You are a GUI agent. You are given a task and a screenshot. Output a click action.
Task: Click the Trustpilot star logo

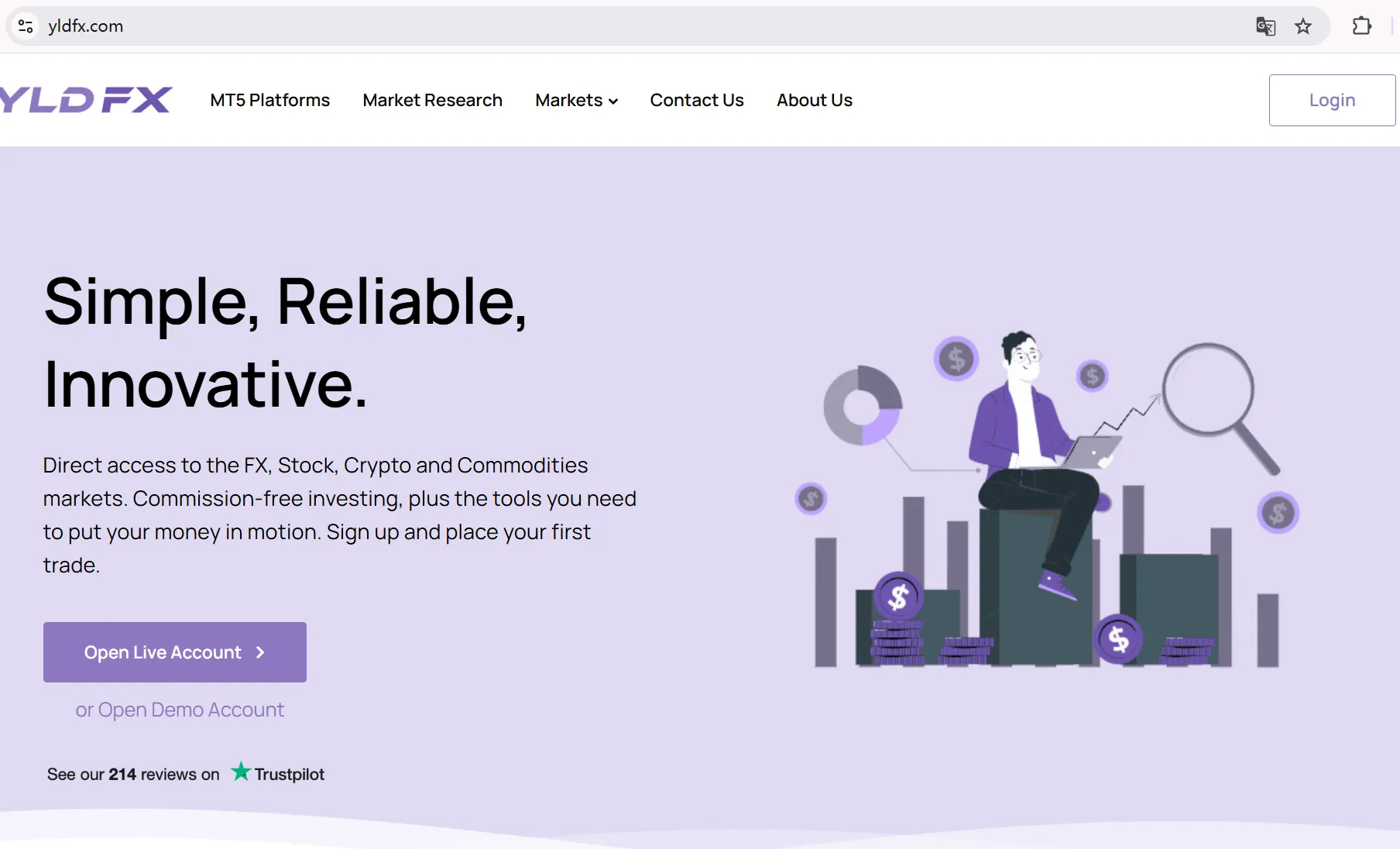pos(241,772)
